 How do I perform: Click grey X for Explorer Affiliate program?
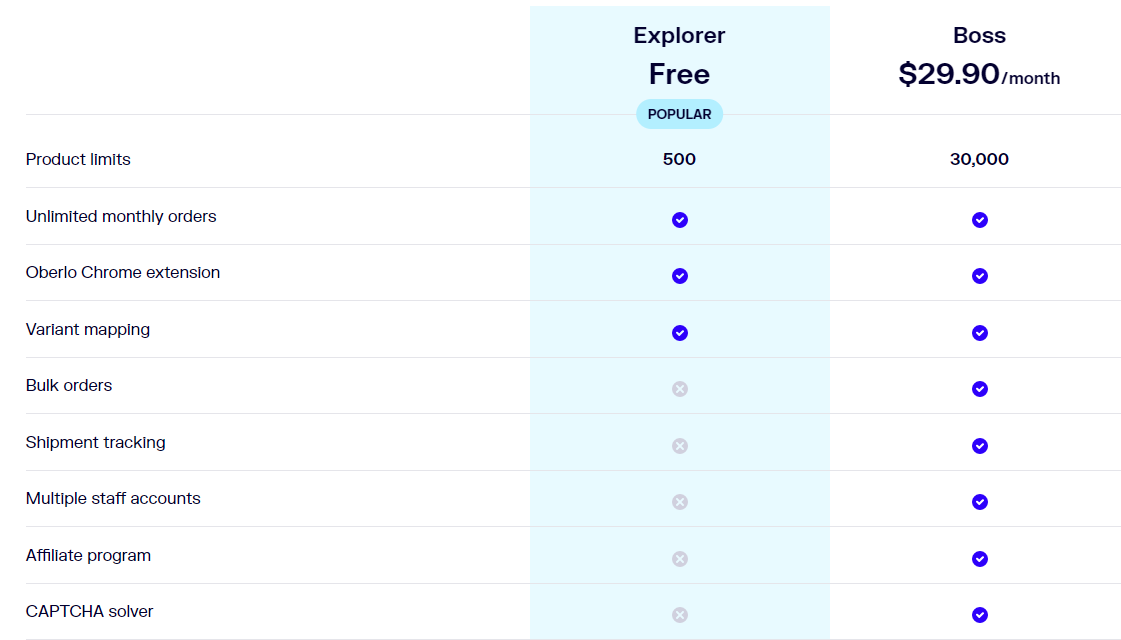point(680,559)
